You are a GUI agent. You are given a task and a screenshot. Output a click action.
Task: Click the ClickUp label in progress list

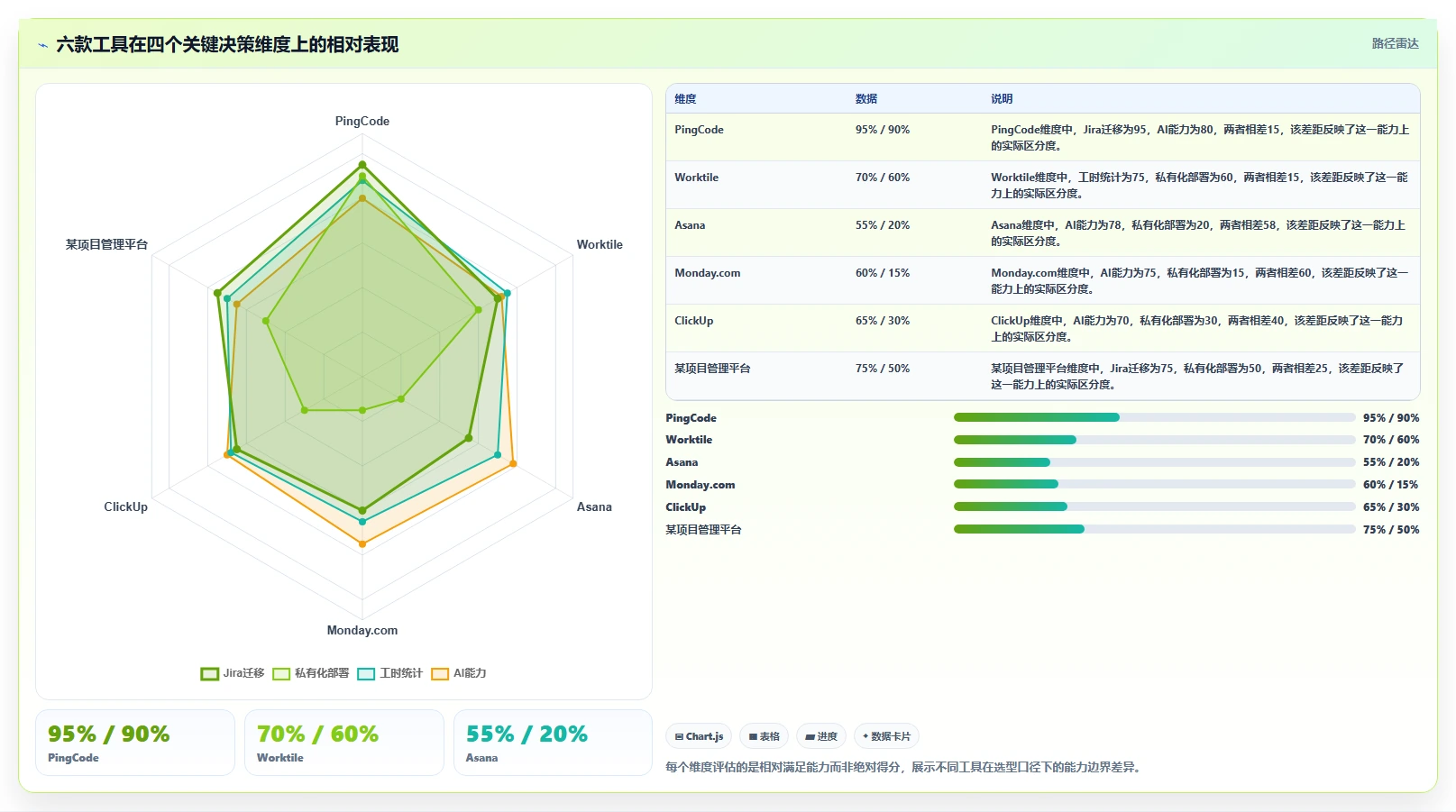[x=686, y=507]
